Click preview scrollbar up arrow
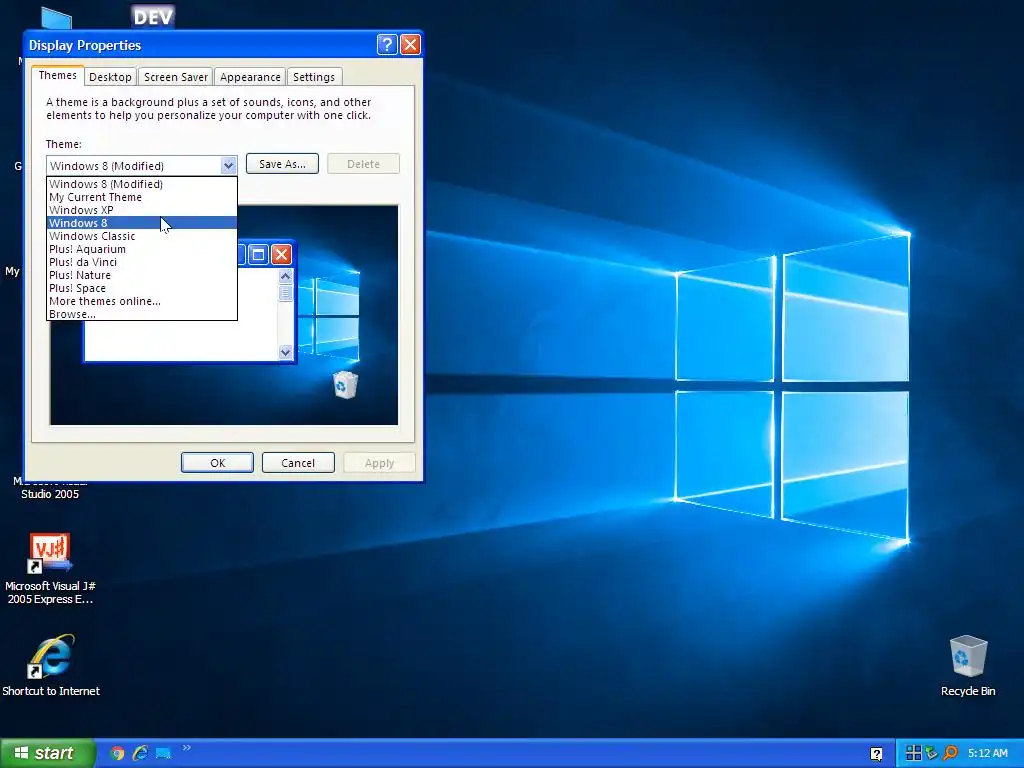1024x768 pixels. tap(285, 276)
